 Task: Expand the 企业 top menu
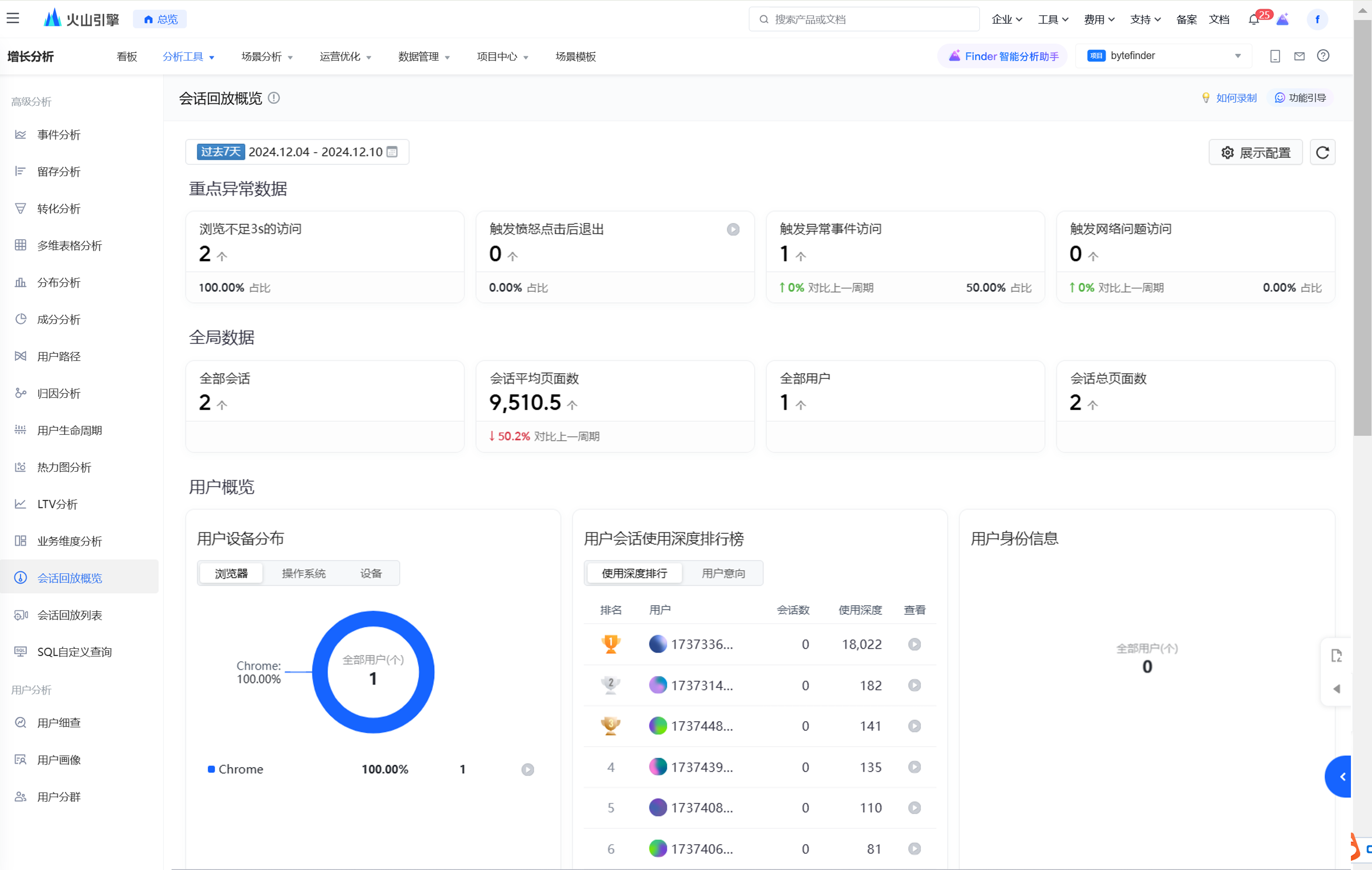click(1007, 19)
